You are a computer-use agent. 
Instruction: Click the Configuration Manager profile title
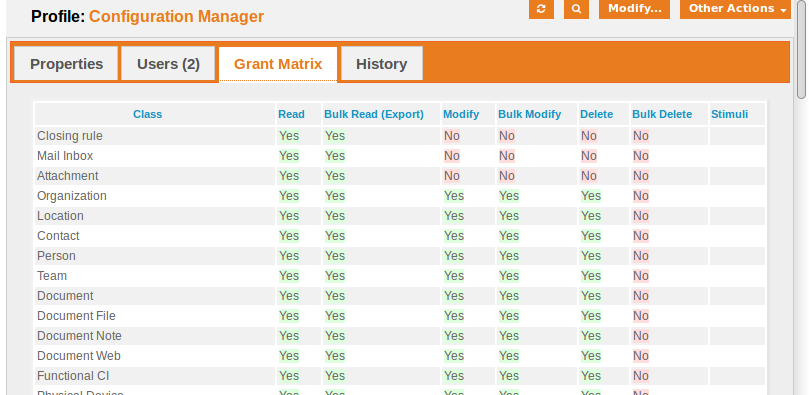tap(176, 17)
